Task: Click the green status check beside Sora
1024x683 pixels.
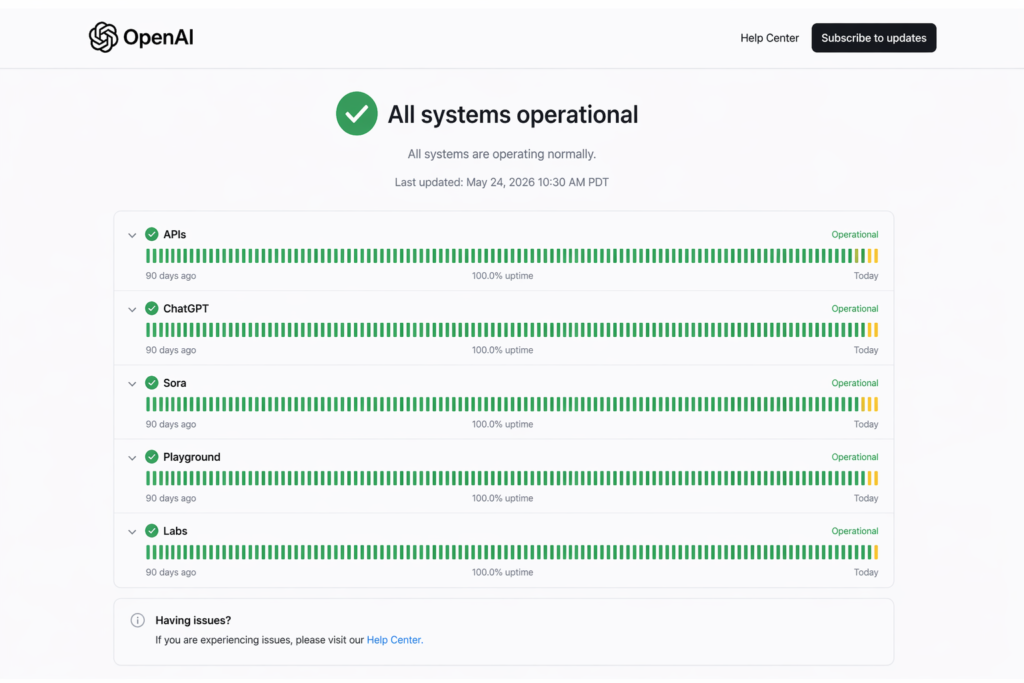Action: tap(152, 382)
